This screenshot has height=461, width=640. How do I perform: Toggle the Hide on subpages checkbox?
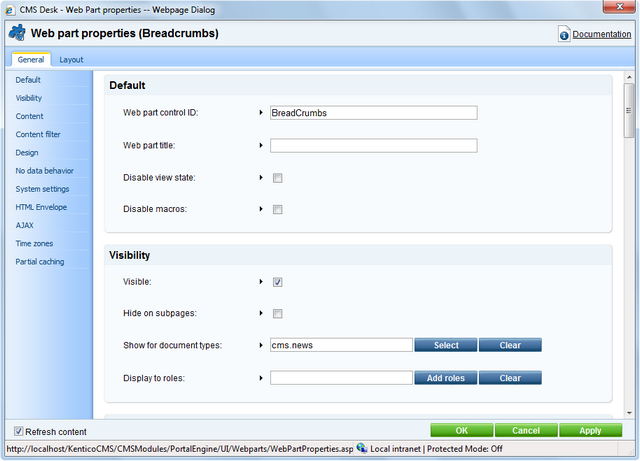click(278, 314)
